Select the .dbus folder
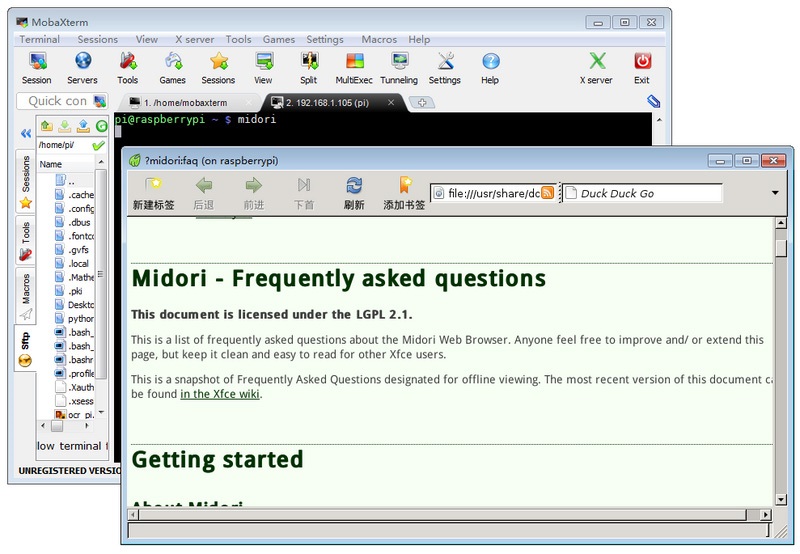Viewport: 800px width, 554px height. pyautogui.click(x=74, y=222)
